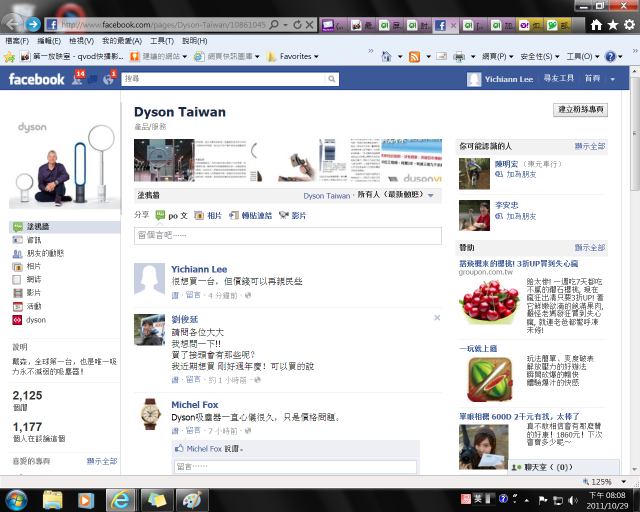Select 轉貼連結 link share option

pyautogui.click(x=250, y=215)
